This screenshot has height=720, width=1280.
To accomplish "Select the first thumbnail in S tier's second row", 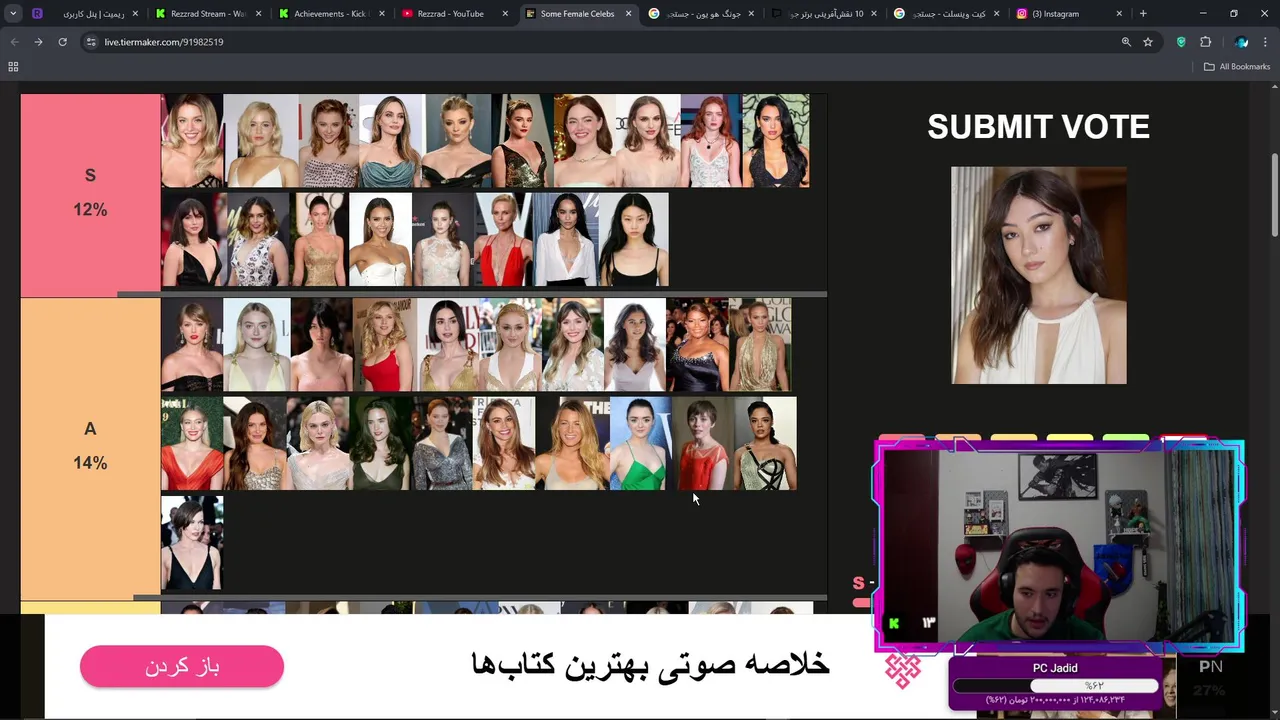I will click(x=192, y=239).
